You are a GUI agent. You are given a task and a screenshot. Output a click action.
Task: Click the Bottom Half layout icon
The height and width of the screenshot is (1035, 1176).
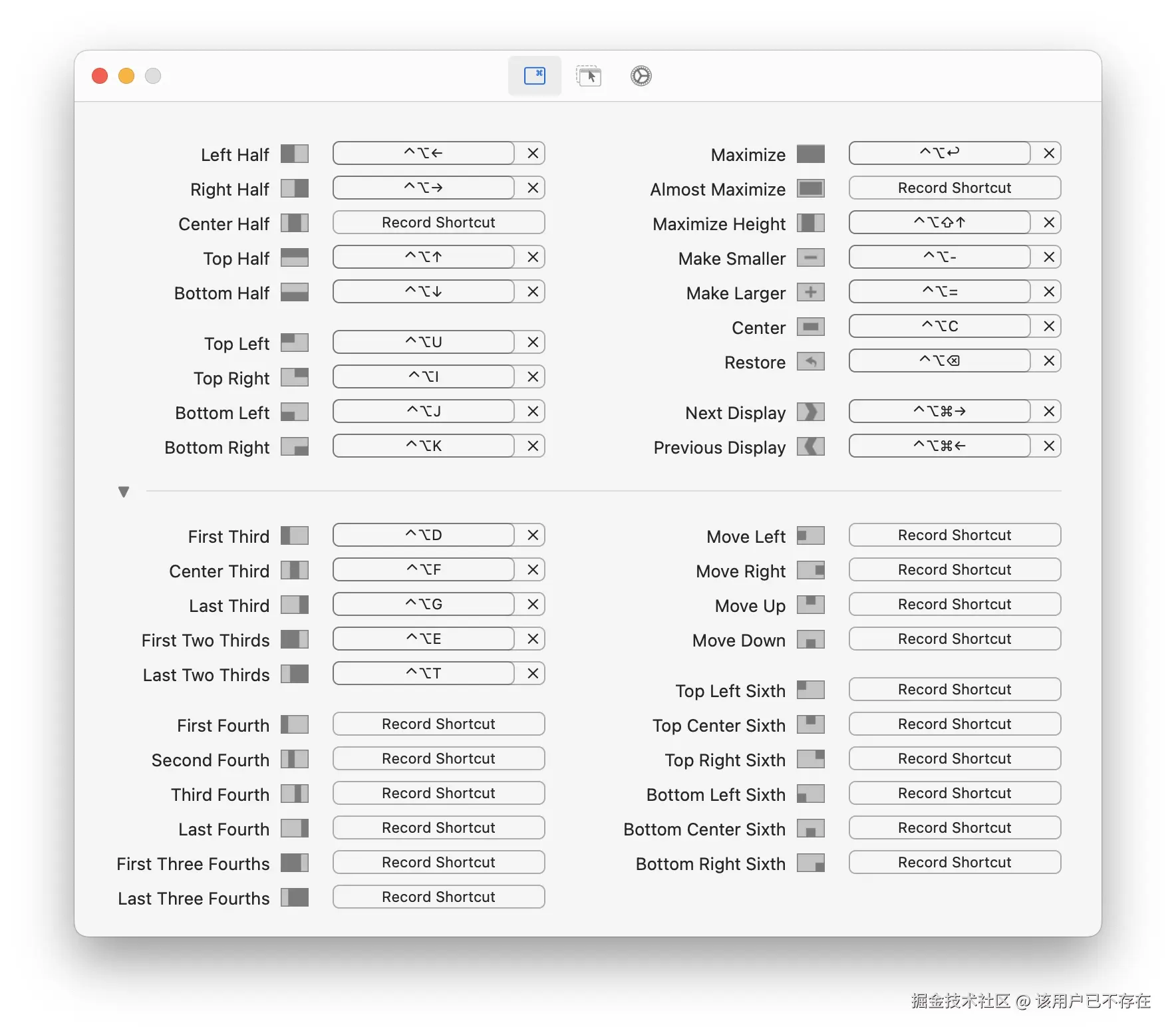[295, 292]
